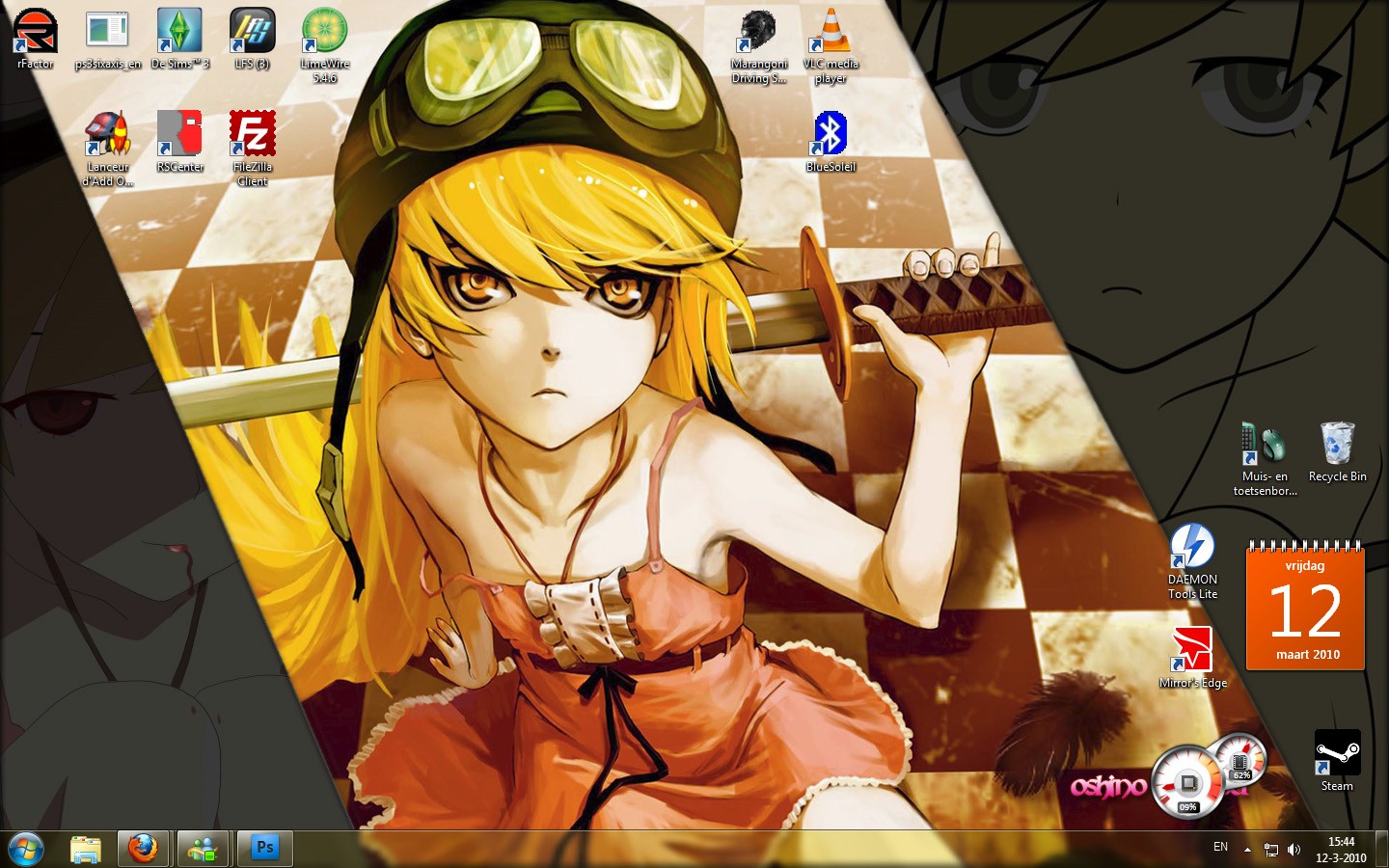The width and height of the screenshot is (1389, 868).
Task: Click the volume speaker tray icon
Action: coord(1294,850)
